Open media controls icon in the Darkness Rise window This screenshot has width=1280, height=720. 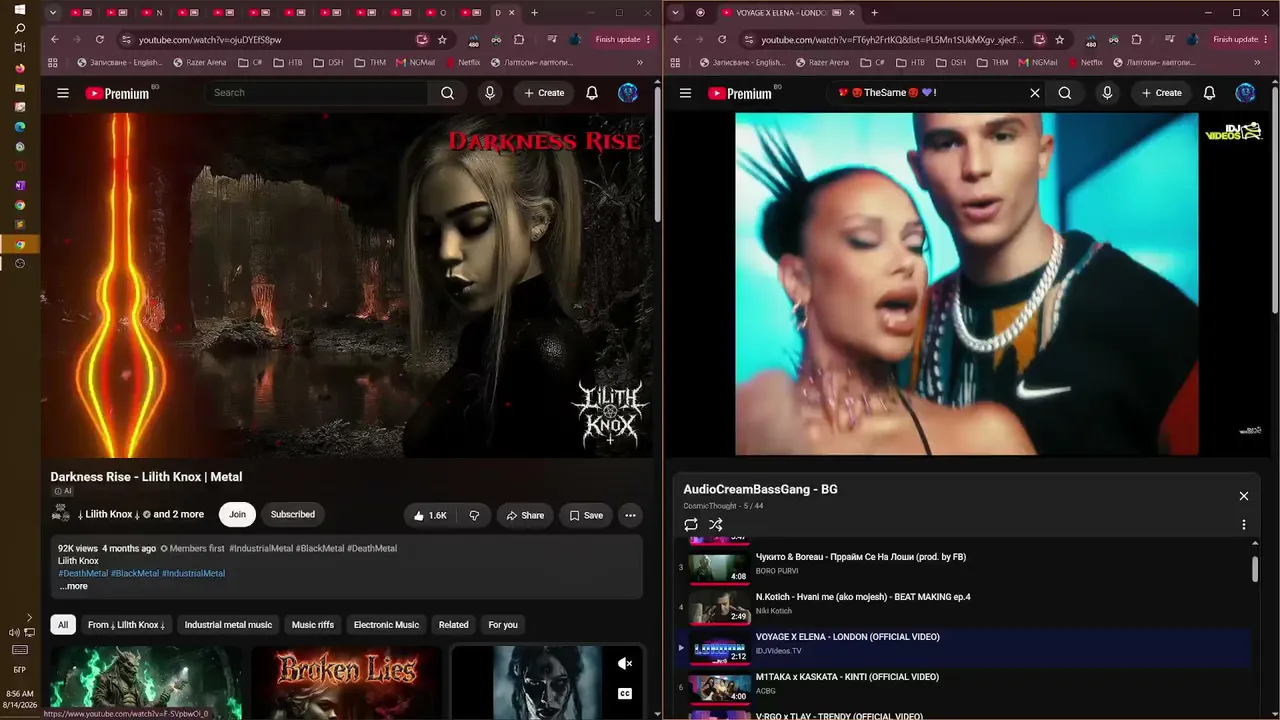click(x=552, y=40)
